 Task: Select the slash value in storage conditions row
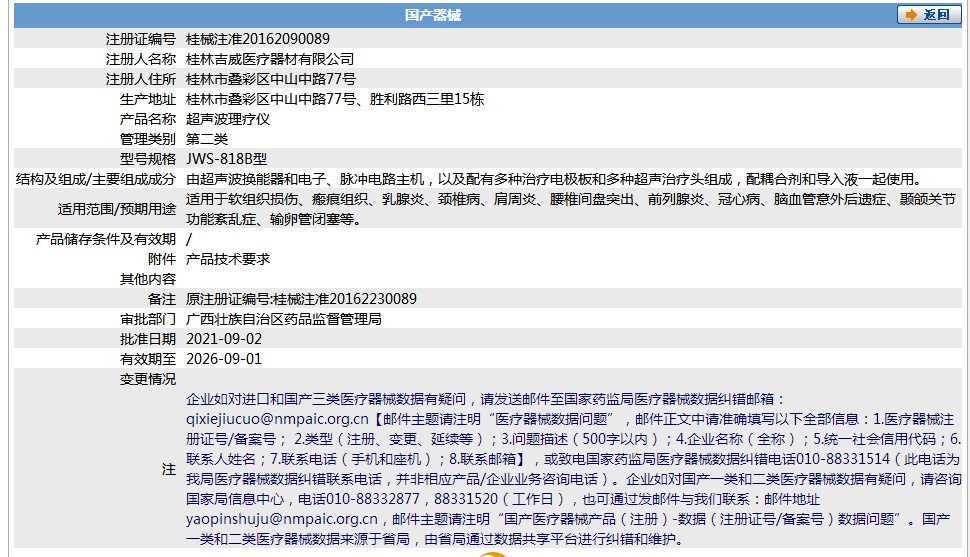(x=189, y=239)
